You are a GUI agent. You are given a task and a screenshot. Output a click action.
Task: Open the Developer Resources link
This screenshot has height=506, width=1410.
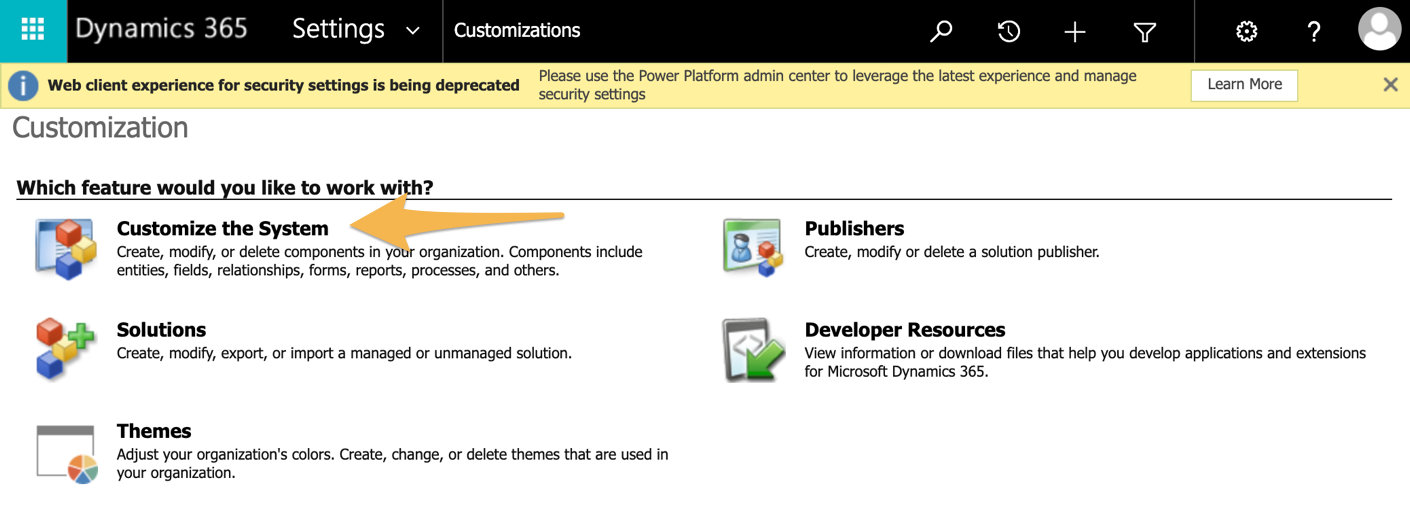pyautogui.click(x=905, y=330)
